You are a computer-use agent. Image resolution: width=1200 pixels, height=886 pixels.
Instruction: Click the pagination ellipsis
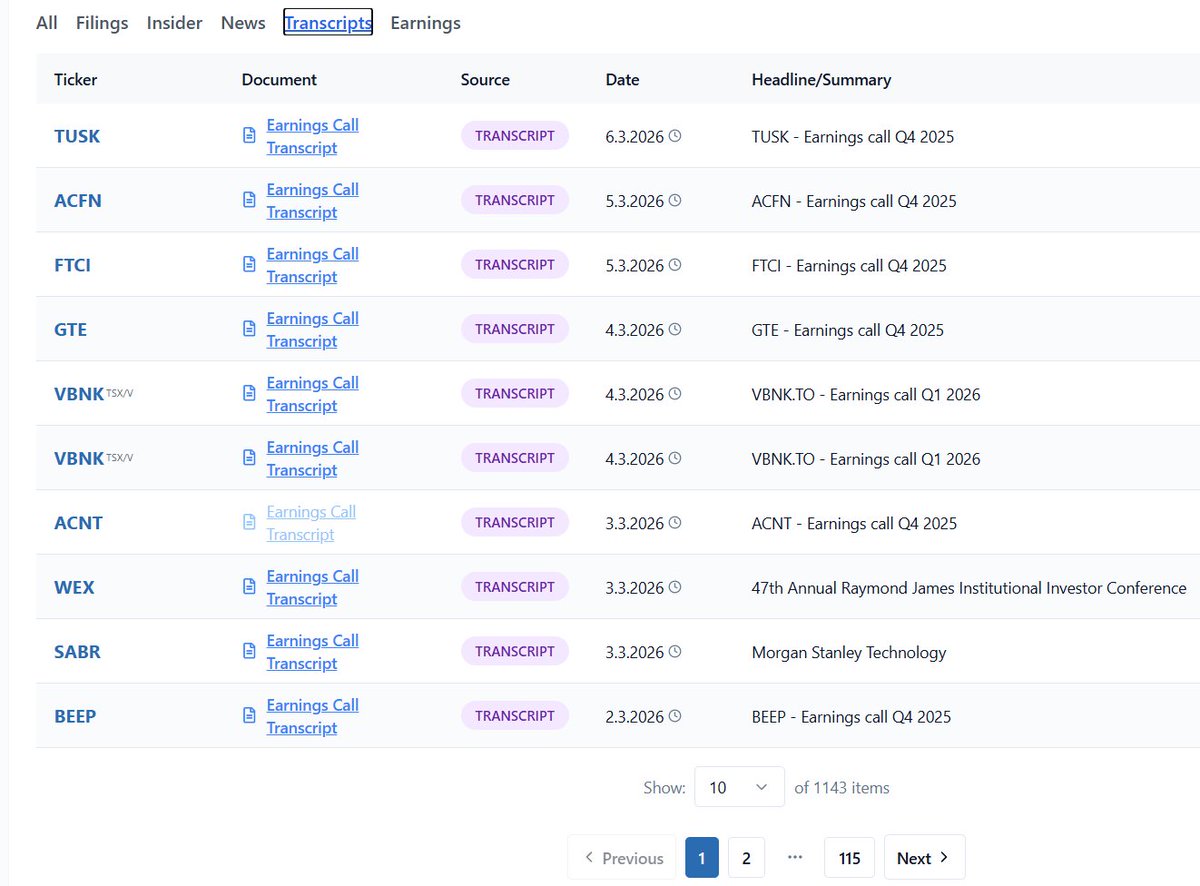pyautogui.click(x=795, y=857)
